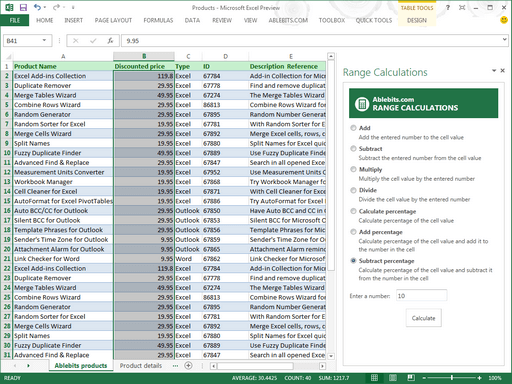Click the Enter a number field
Viewport: 512px width, 384px height.
(421, 296)
